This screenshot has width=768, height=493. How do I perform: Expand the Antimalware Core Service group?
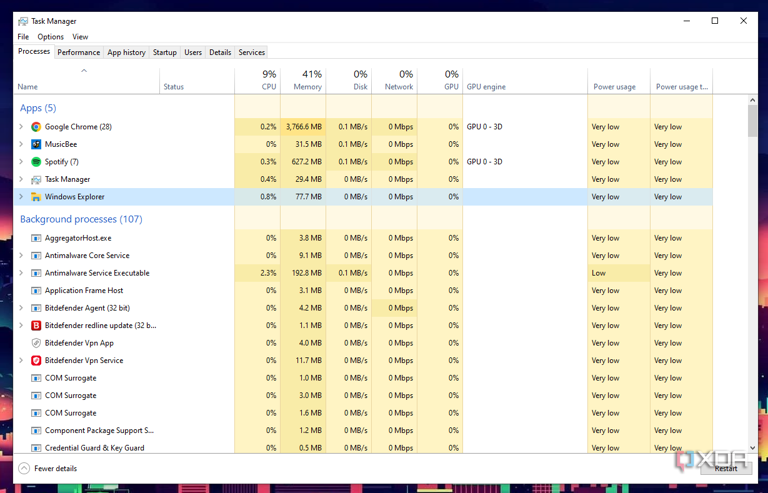21,256
